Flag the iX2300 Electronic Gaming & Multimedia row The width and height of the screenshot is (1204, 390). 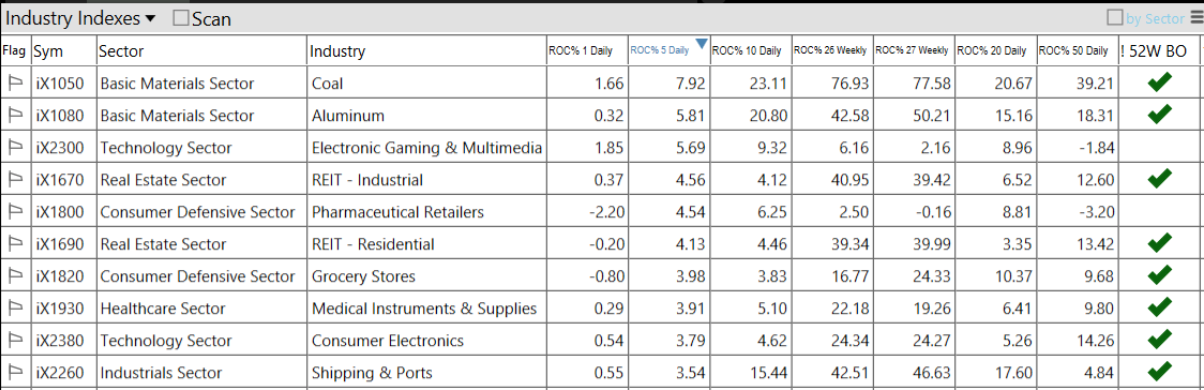pyautogui.click(x=15, y=148)
